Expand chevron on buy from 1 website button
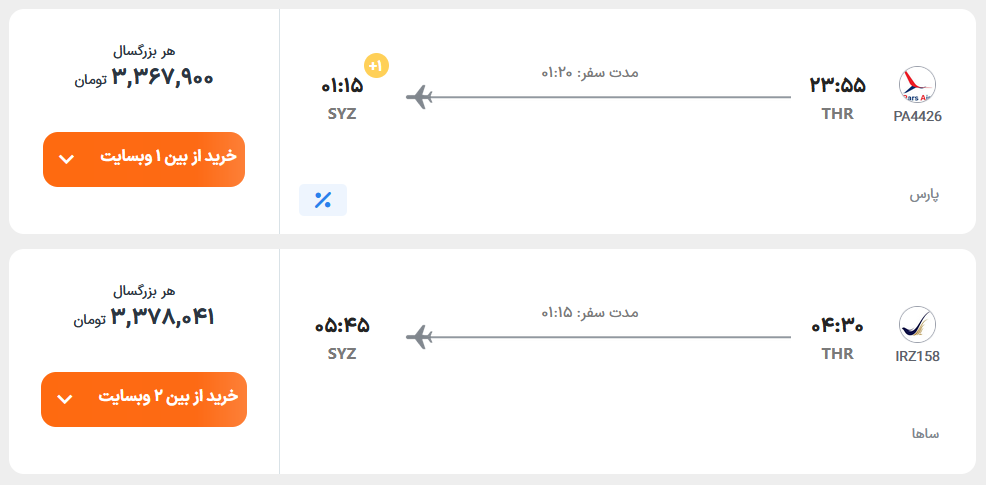The height and width of the screenshot is (485, 986). pos(66,159)
